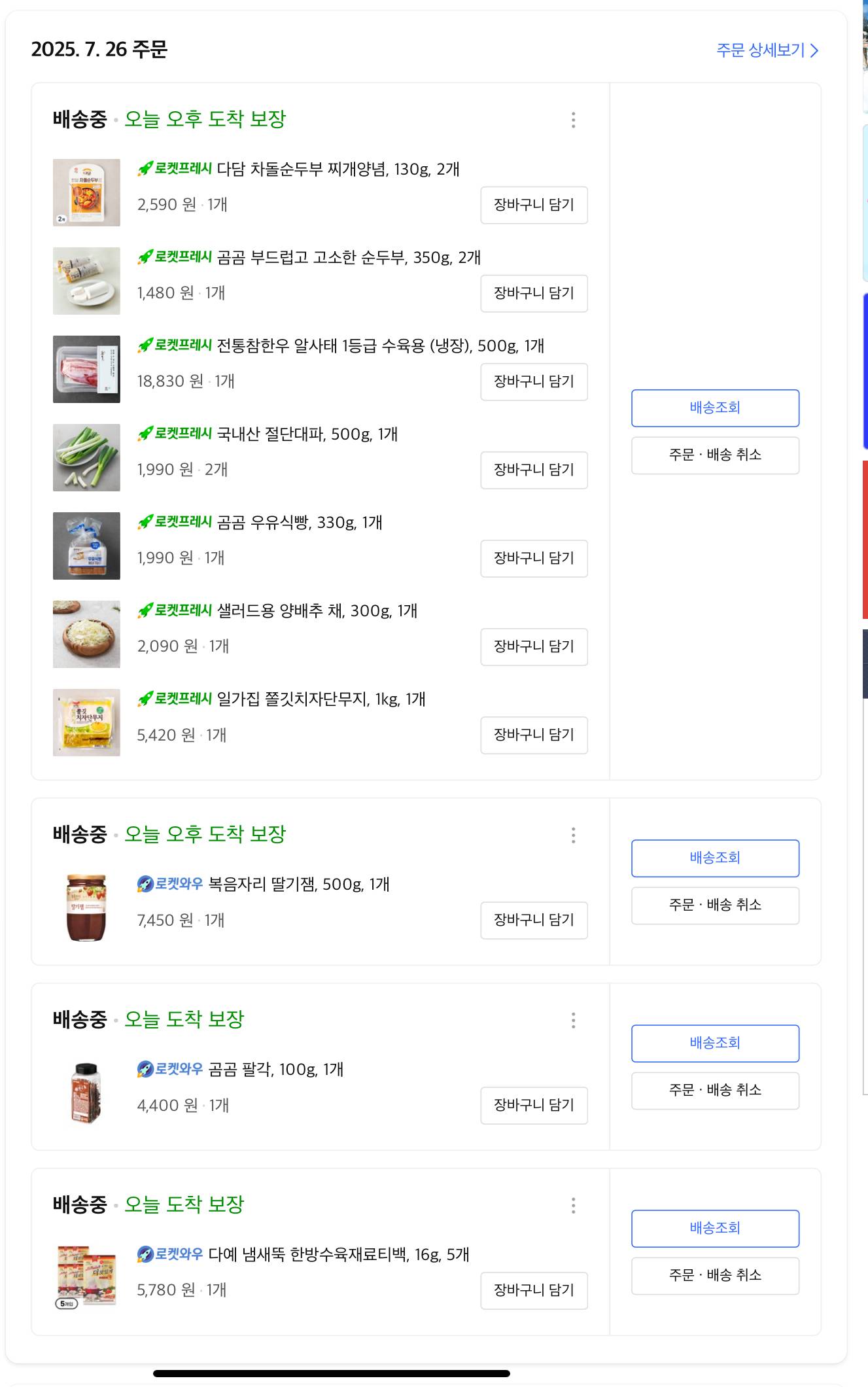Screen dimensions: 868x1387
Task: Track delivery of 다예 한방수육재료티백
Action: click(x=715, y=1228)
